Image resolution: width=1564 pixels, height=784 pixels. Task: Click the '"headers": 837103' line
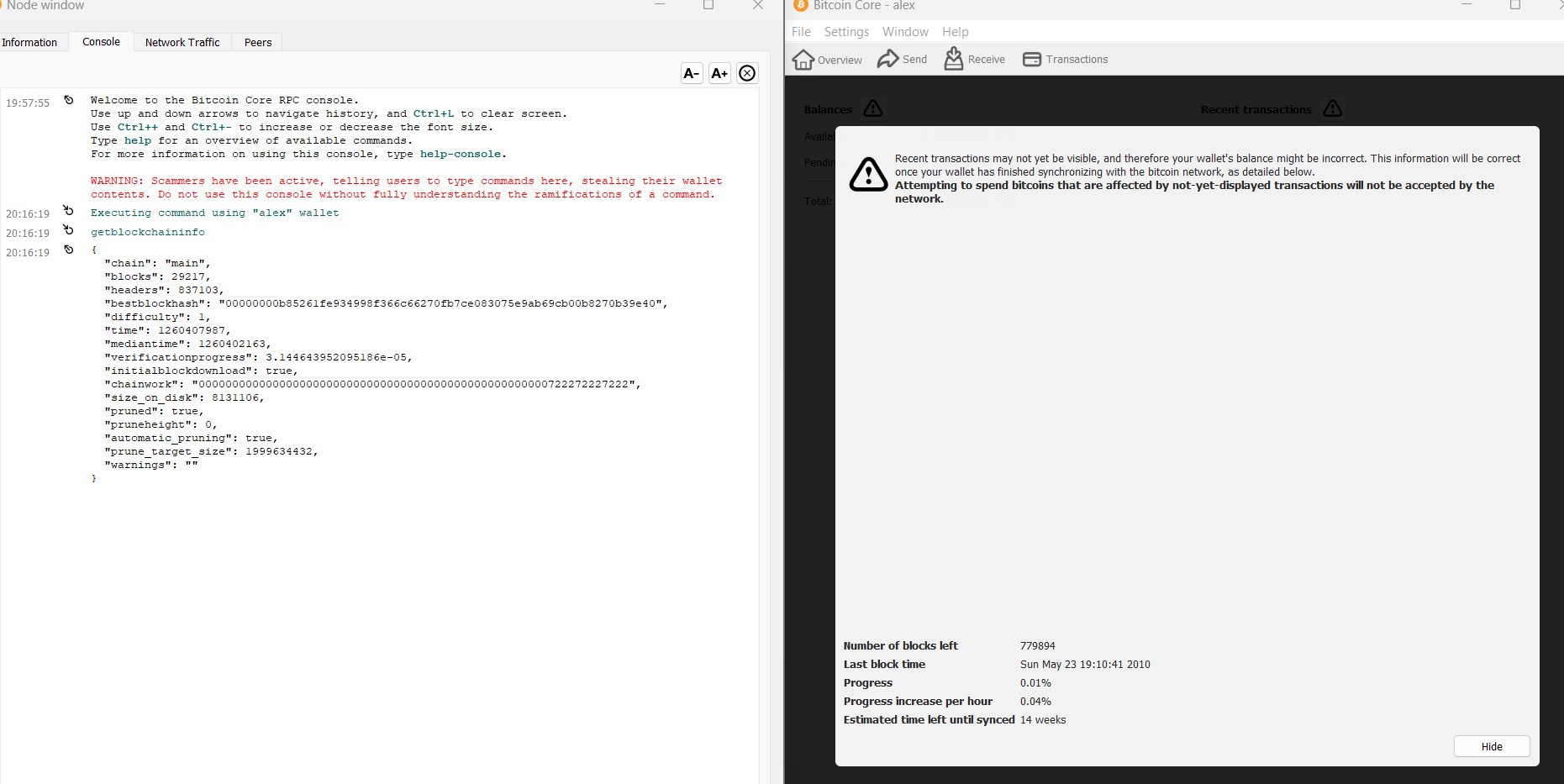coord(164,290)
